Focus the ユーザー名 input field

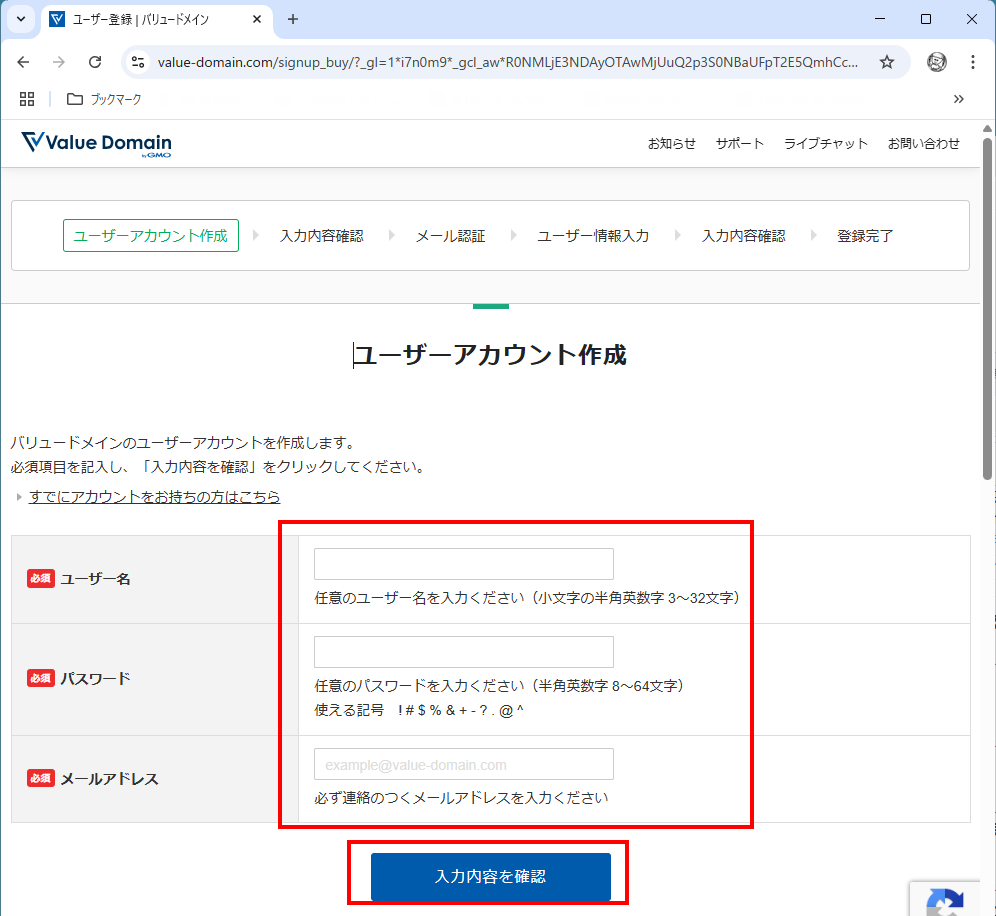[x=463, y=564]
